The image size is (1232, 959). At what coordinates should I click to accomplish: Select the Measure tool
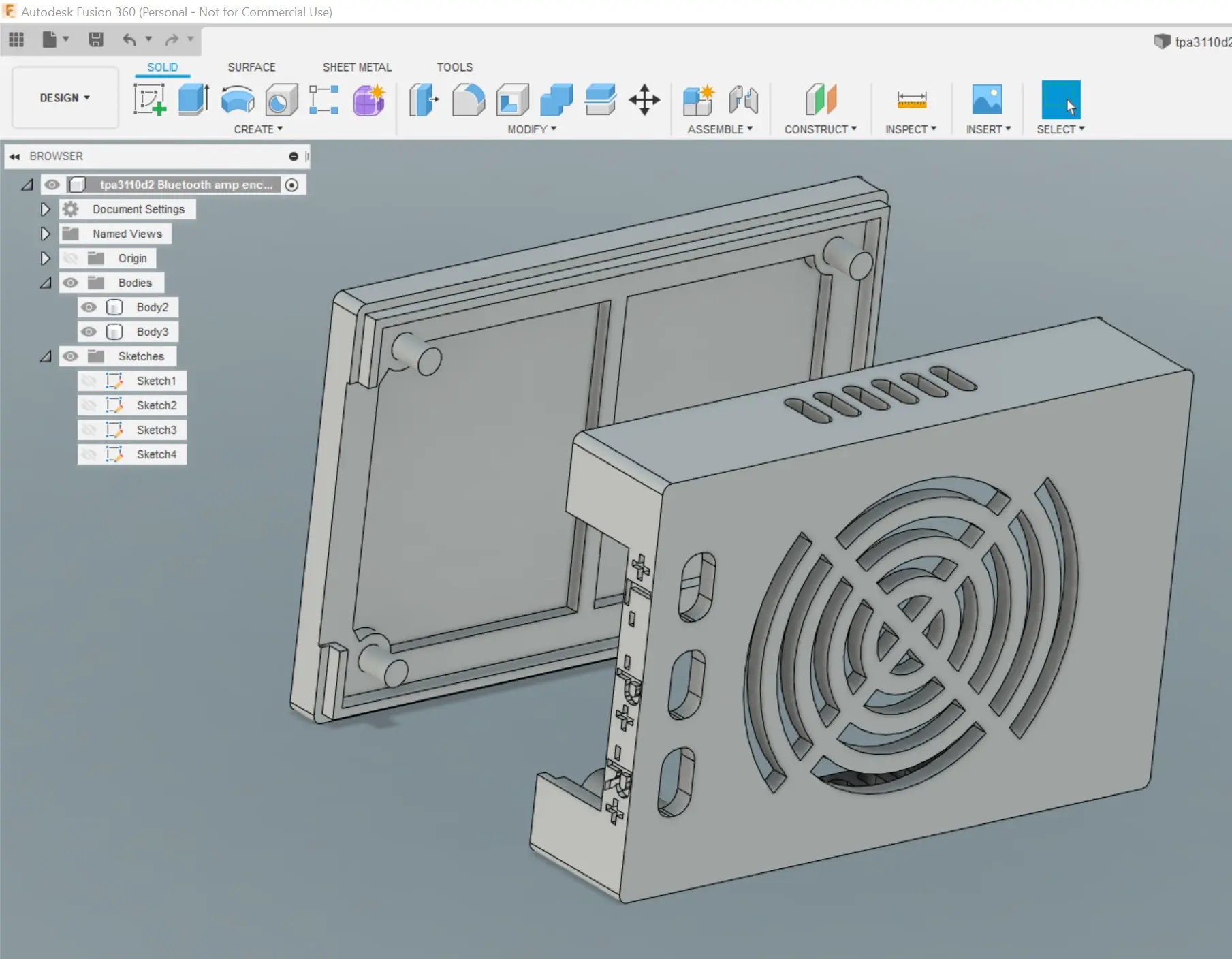pos(912,99)
